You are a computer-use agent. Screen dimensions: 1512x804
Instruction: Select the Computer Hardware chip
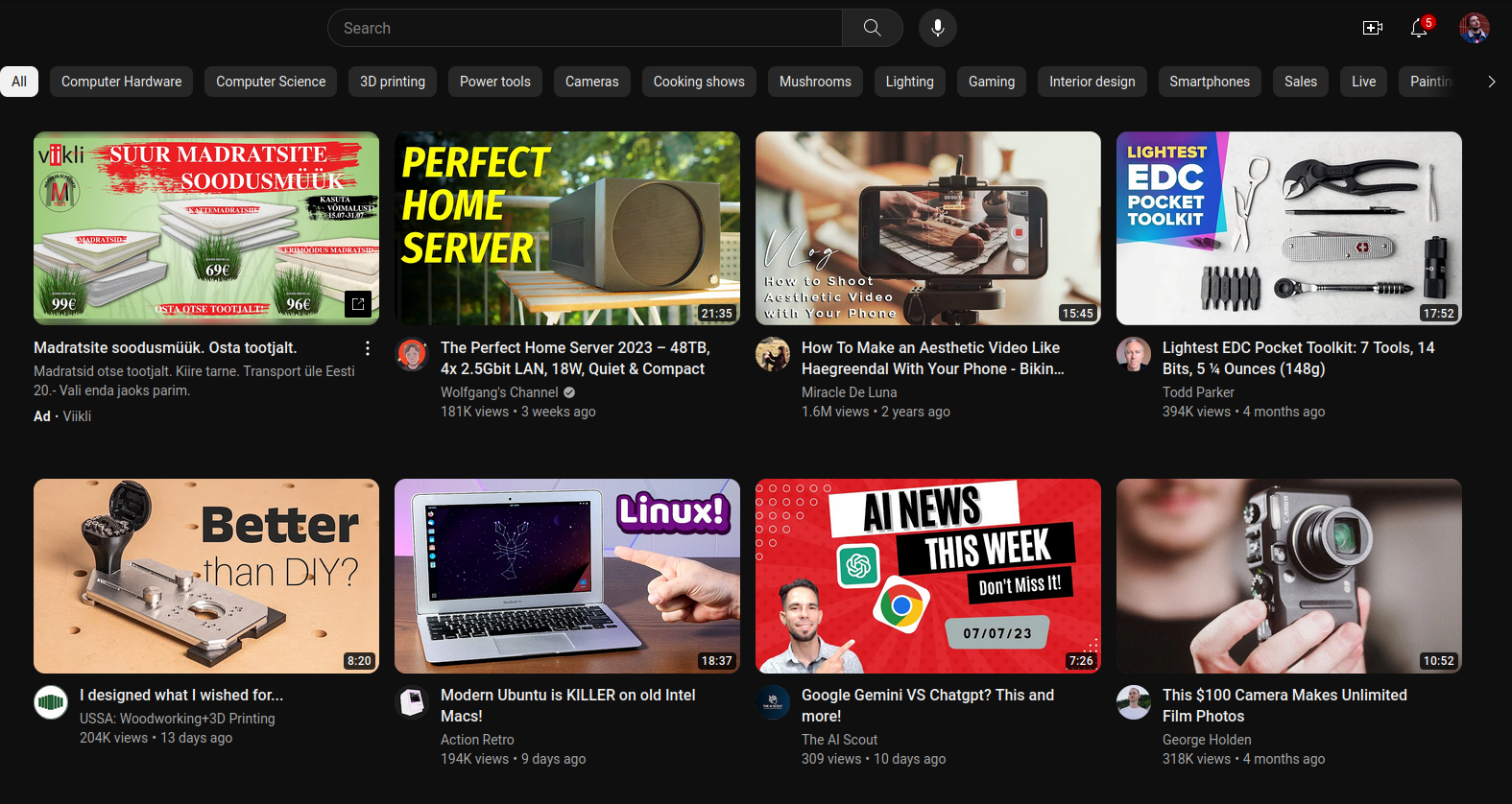[122, 82]
